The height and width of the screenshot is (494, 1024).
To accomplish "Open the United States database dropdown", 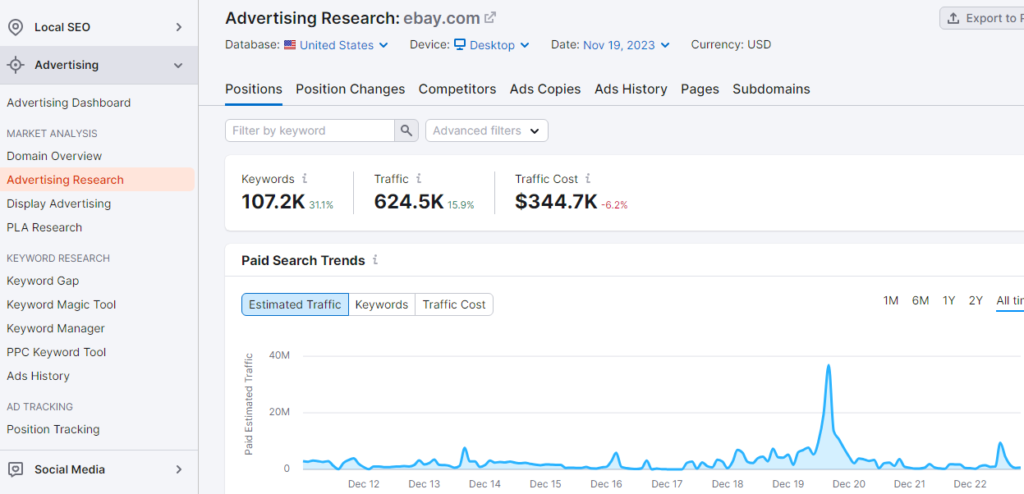I will point(336,45).
